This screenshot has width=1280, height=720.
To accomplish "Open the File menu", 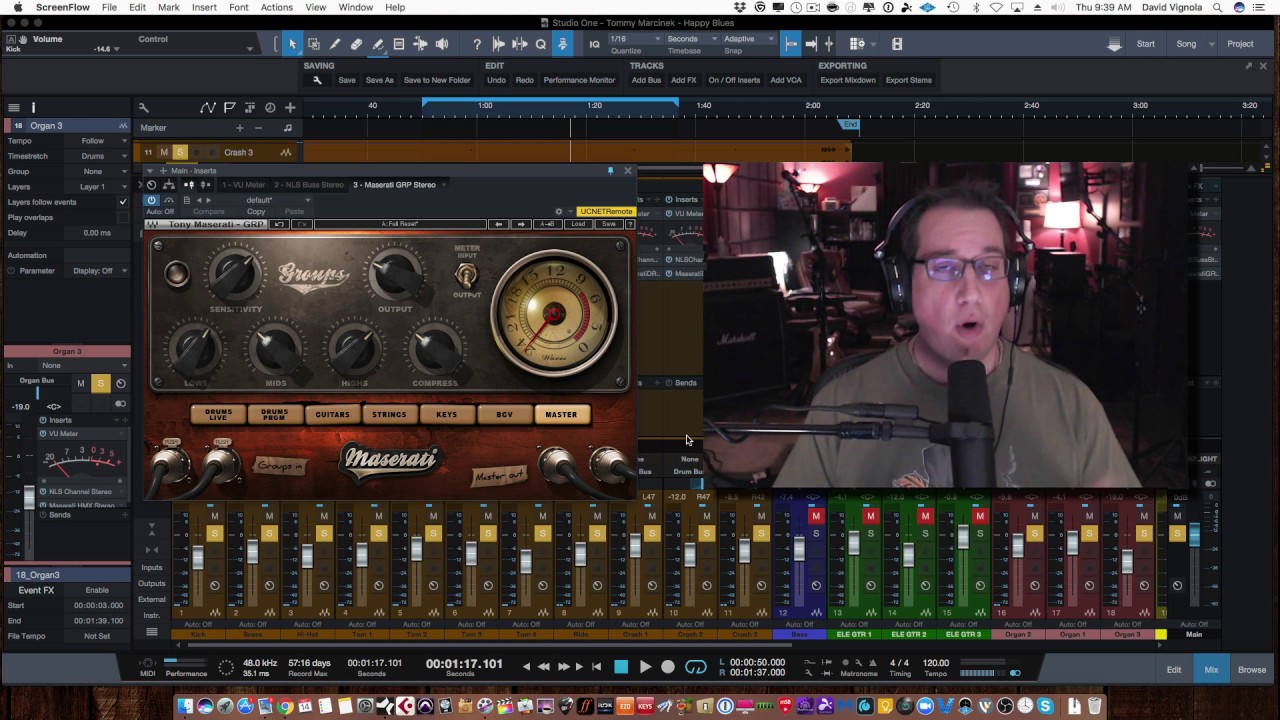I will point(109,7).
